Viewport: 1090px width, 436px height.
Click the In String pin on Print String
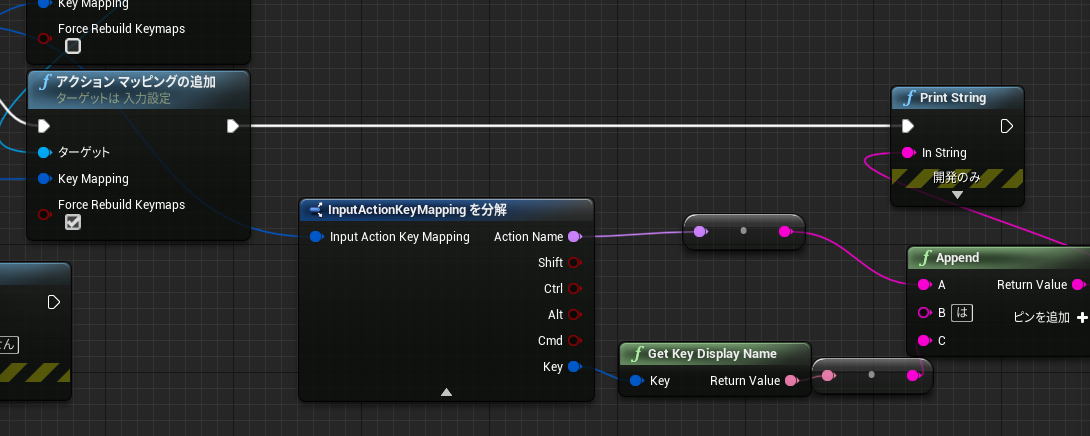tap(907, 152)
